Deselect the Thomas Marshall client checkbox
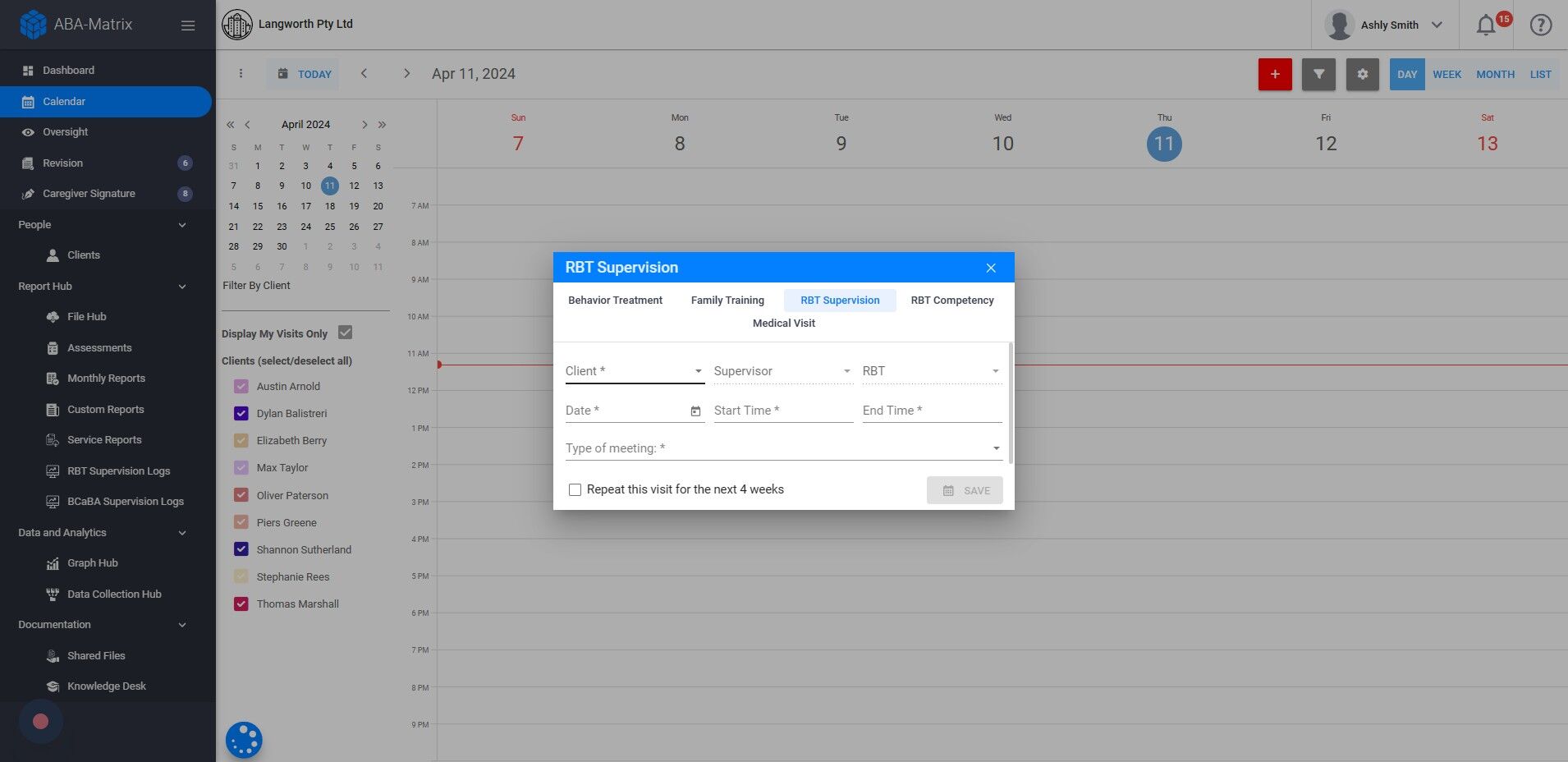This screenshot has width=1568, height=762. click(241, 604)
